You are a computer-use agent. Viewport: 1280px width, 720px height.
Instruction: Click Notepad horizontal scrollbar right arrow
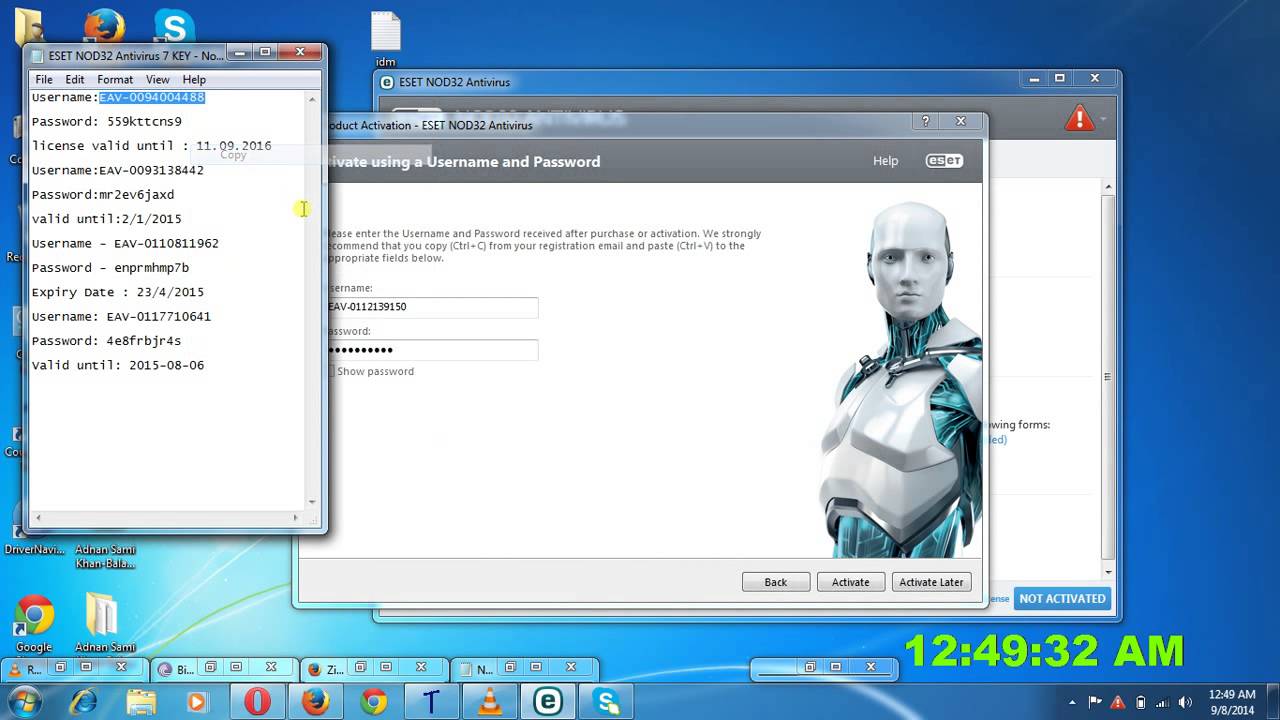pyautogui.click(x=296, y=517)
